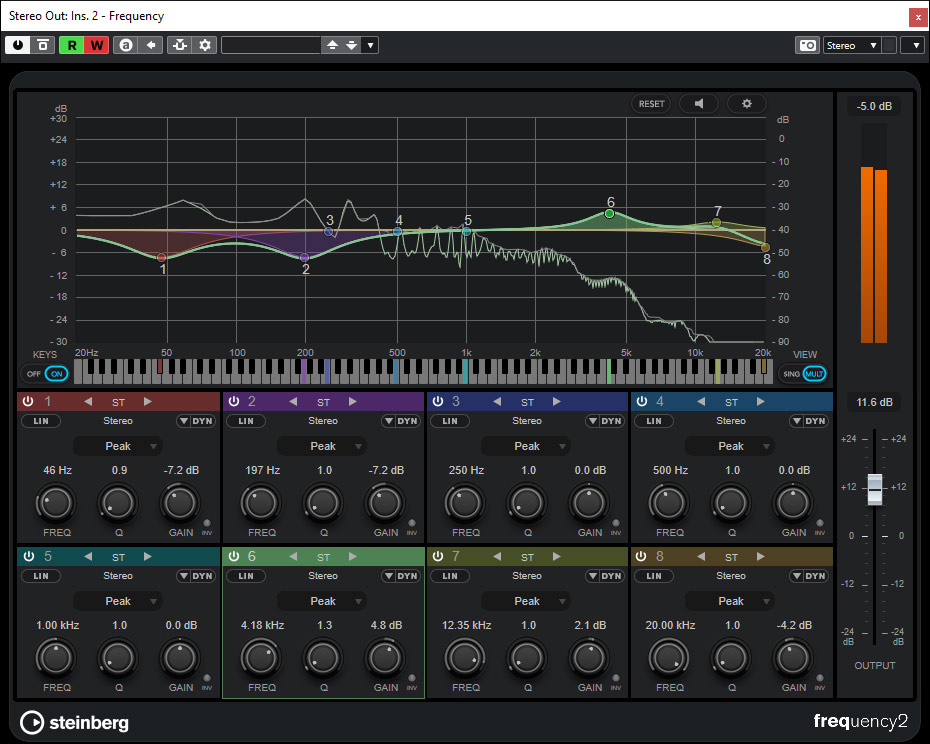Click the speaker listen icon above graph
Screen dimensions: 930x744
(699, 103)
